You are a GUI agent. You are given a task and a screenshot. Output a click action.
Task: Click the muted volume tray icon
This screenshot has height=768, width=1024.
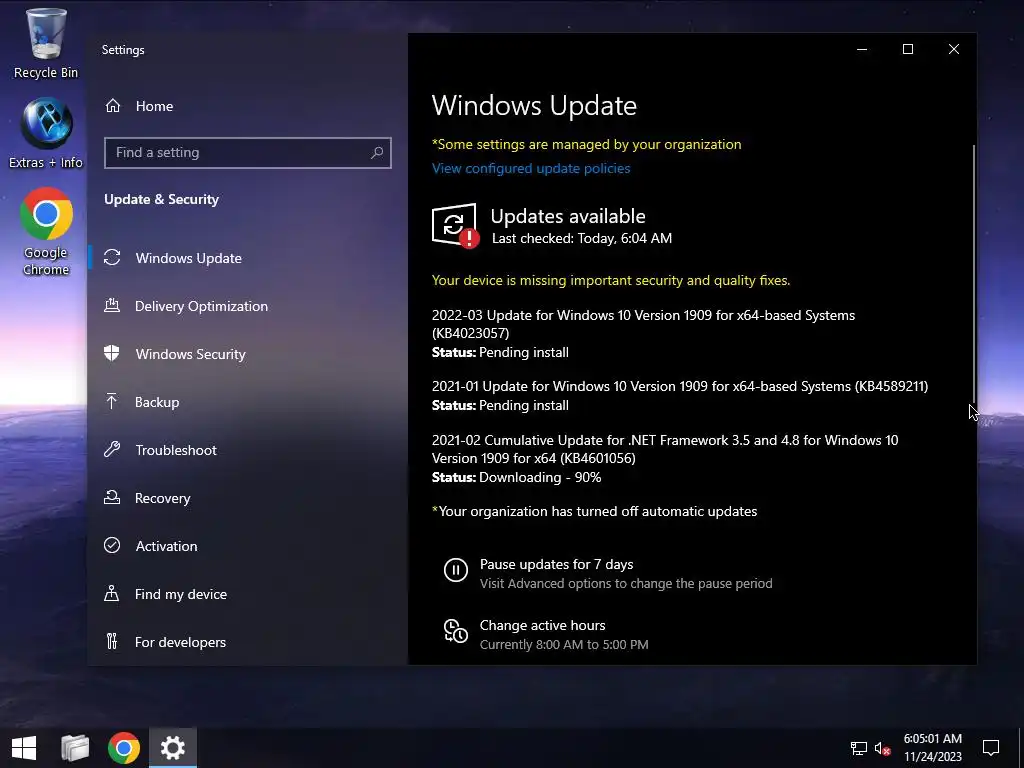883,748
